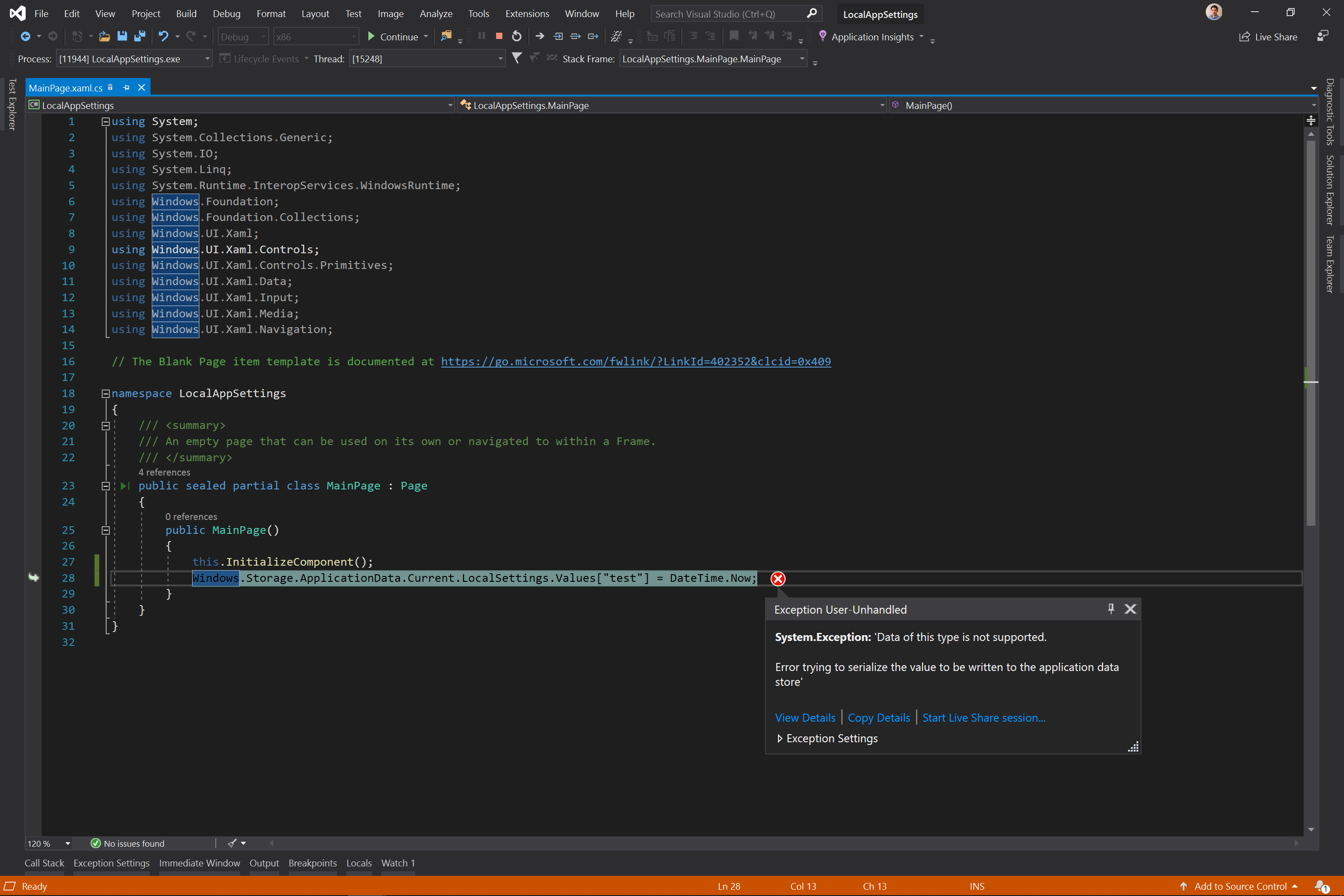Save all files with Save All icon

point(139,36)
